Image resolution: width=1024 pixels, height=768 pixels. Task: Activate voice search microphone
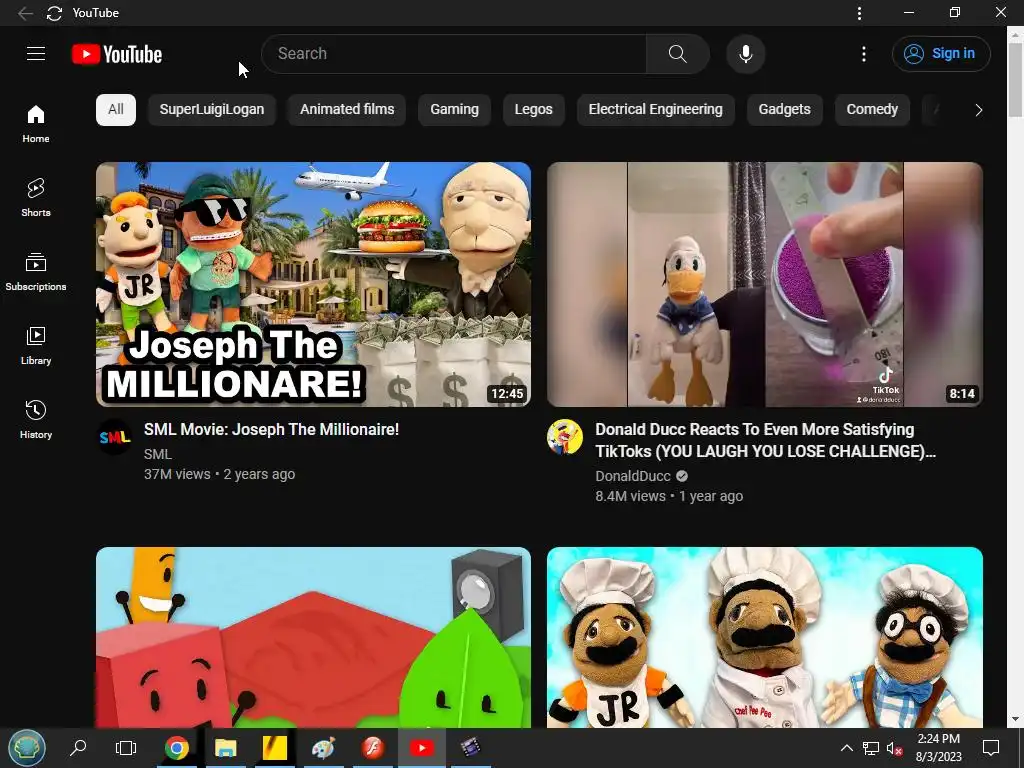coord(746,54)
